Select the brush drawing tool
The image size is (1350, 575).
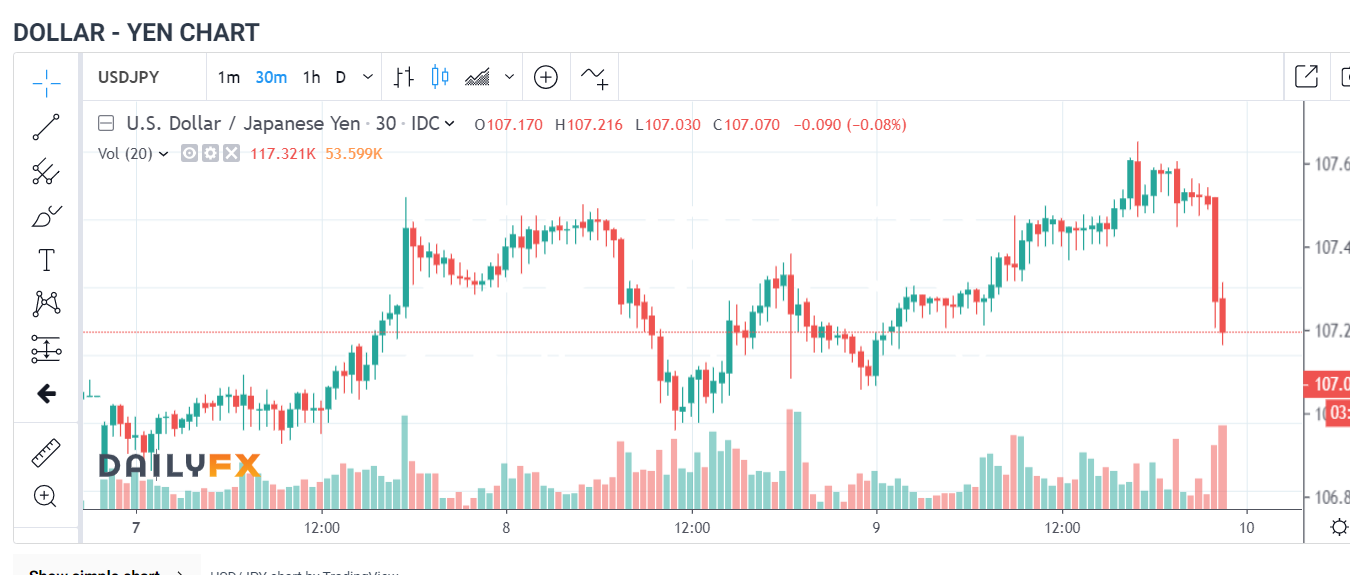tap(46, 216)
